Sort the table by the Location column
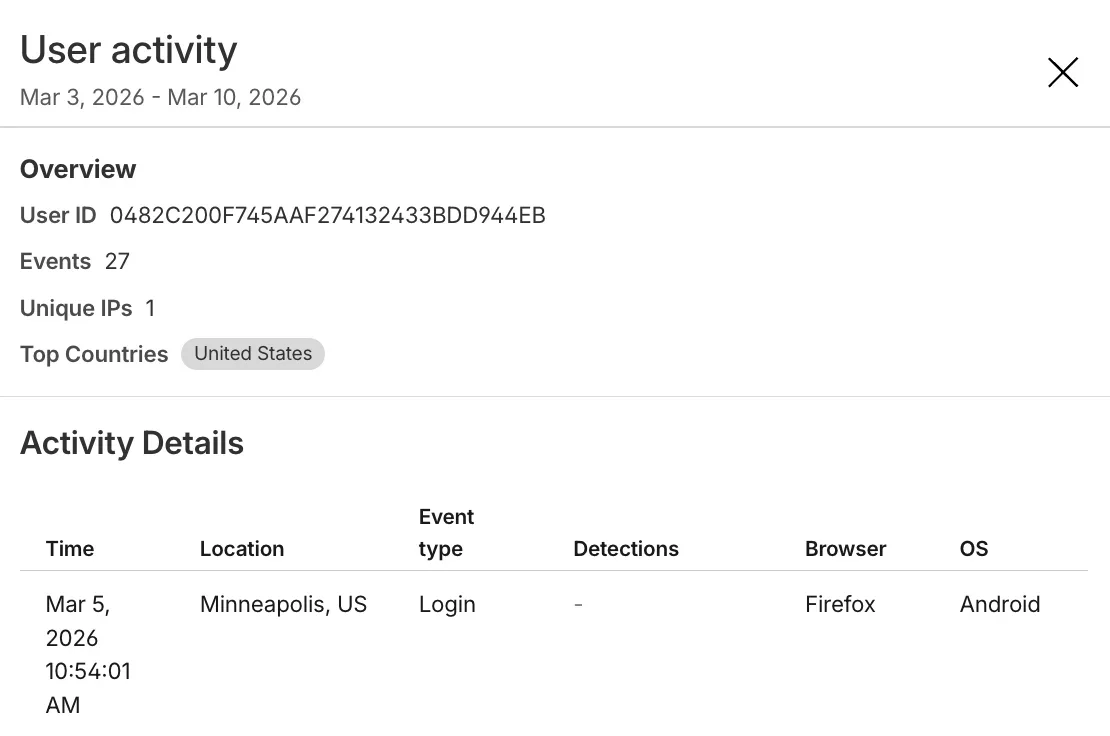This screenshot has width=1110, height=736. click(x=242, y=548)
